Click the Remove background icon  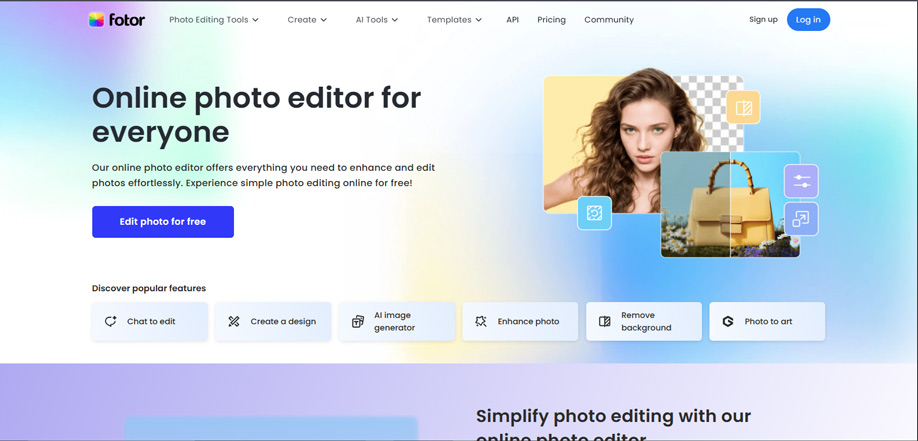pos(605,321)
